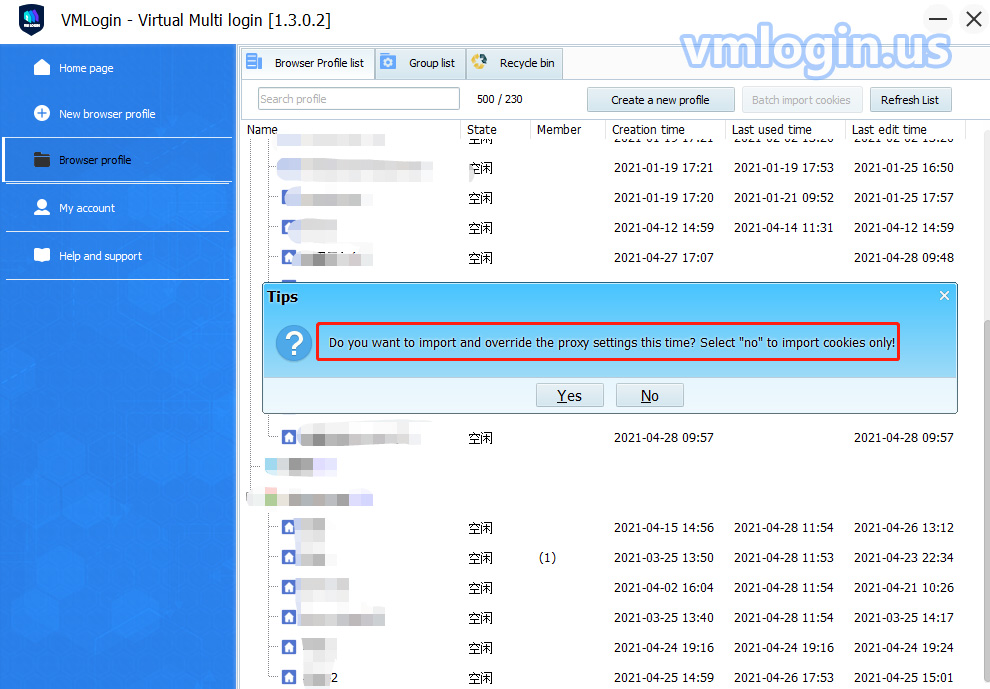Sort by the Creation time column header
Image resolution: width=990 pixels, height=689 pixels.
pyautogui.click(x=648, y=129)
